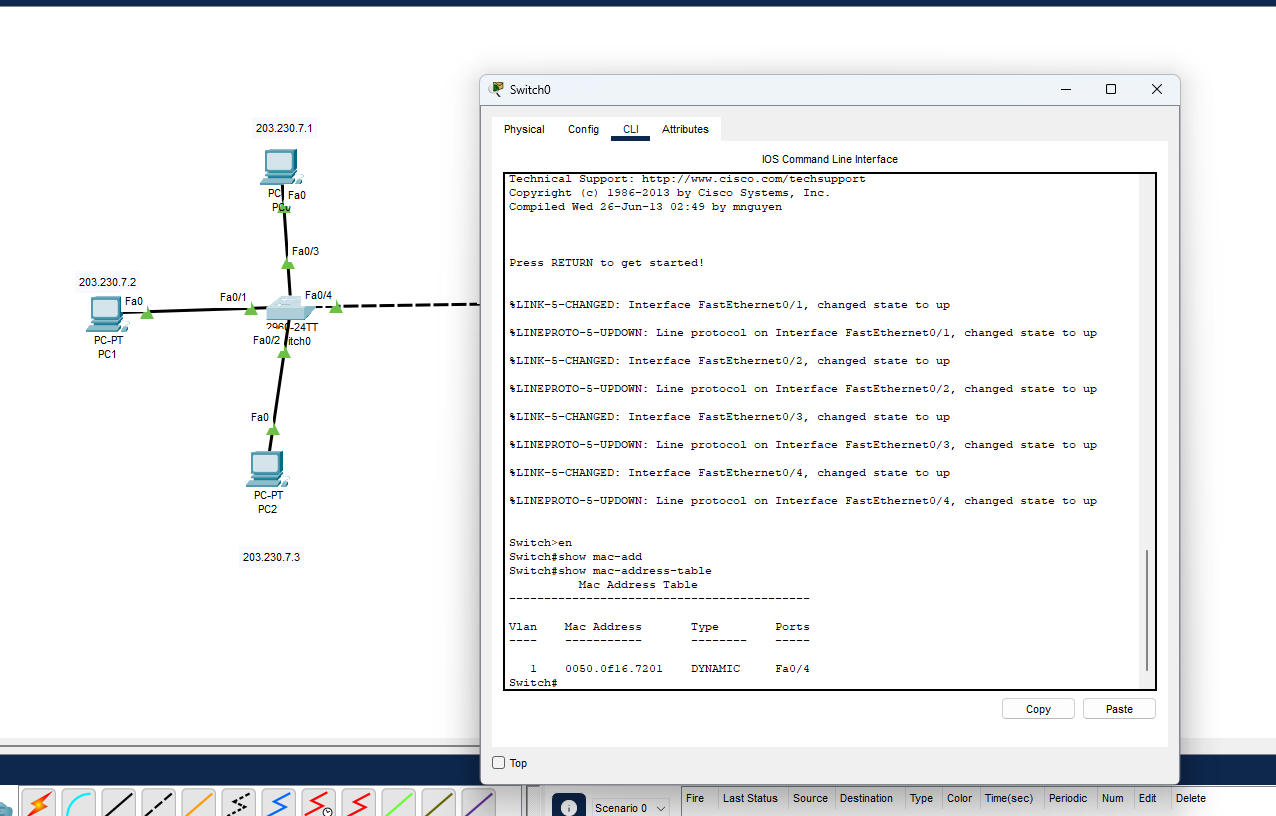Click green link light near Fa0/3 port

pyautogui.click(x=288, y=264)
